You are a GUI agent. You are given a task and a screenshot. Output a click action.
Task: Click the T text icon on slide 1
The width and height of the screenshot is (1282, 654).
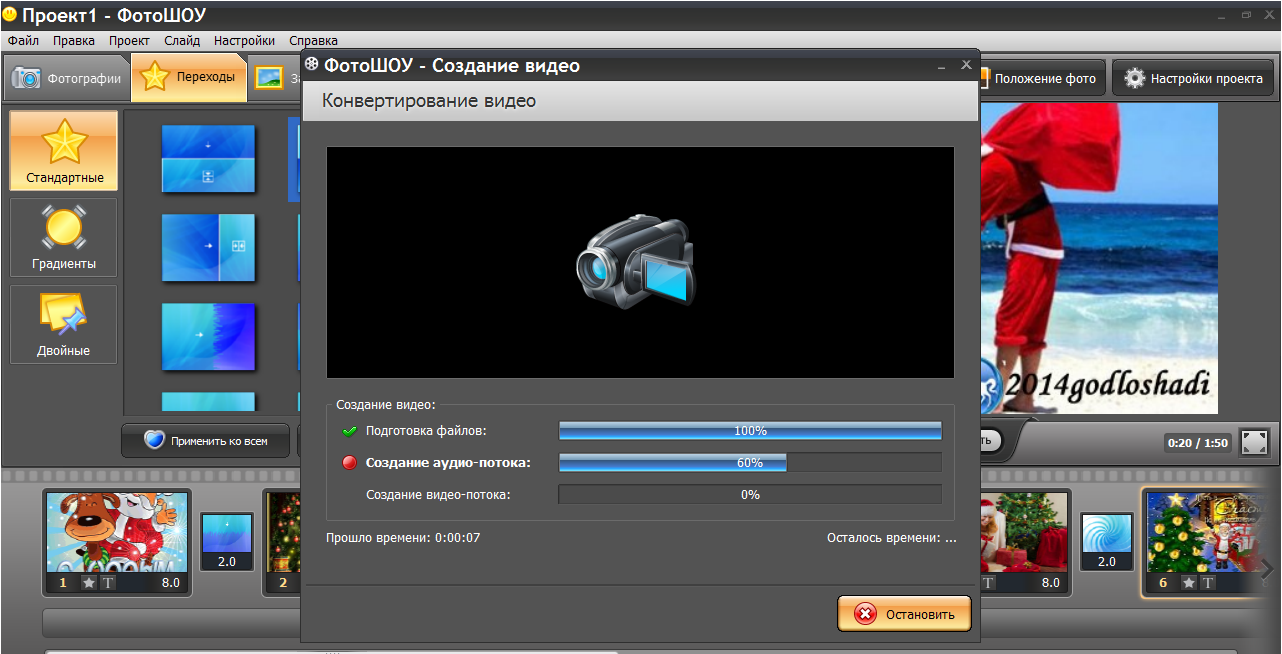click(108, 582)
